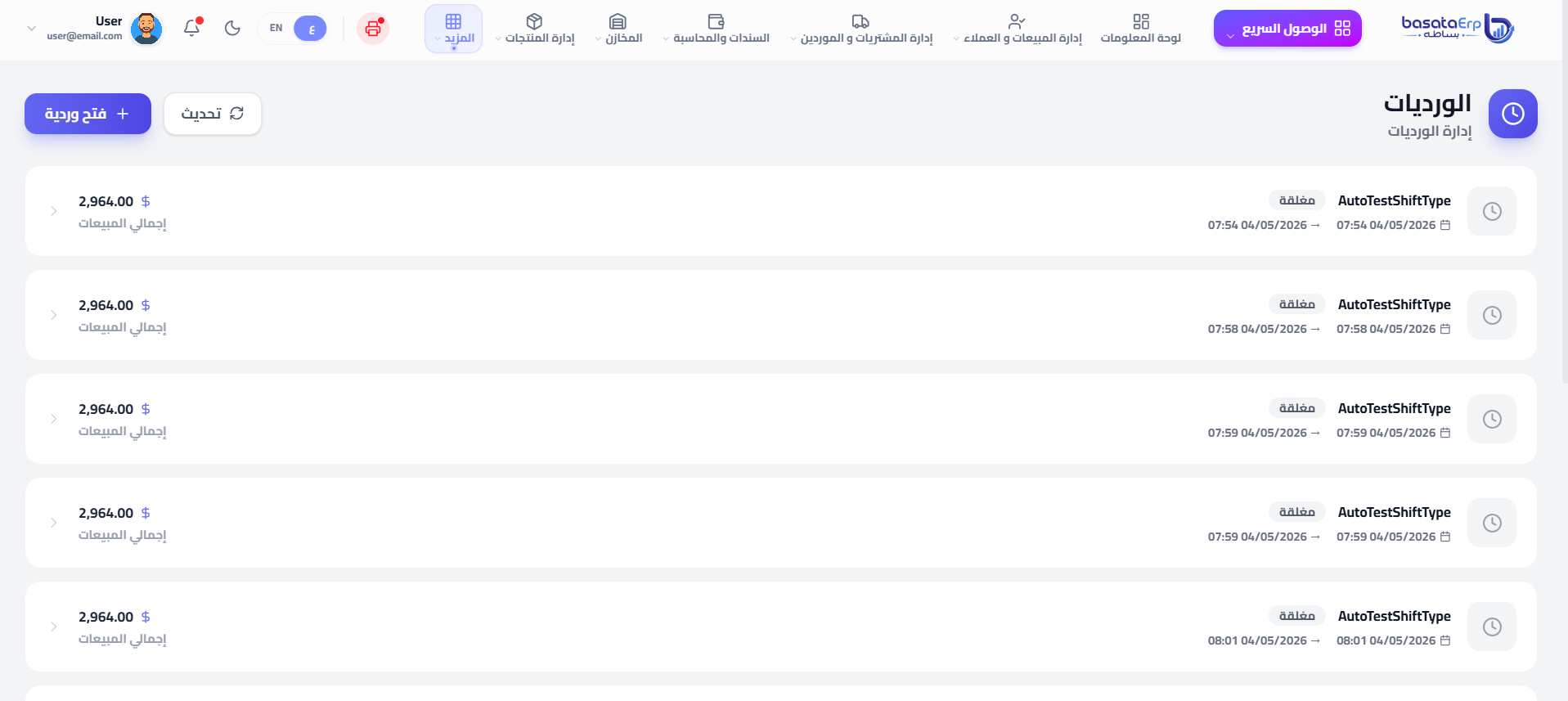This screenshot has width=1568, height=701.
Task: Expand the المزيد more menu
Action: pos(454,29)
